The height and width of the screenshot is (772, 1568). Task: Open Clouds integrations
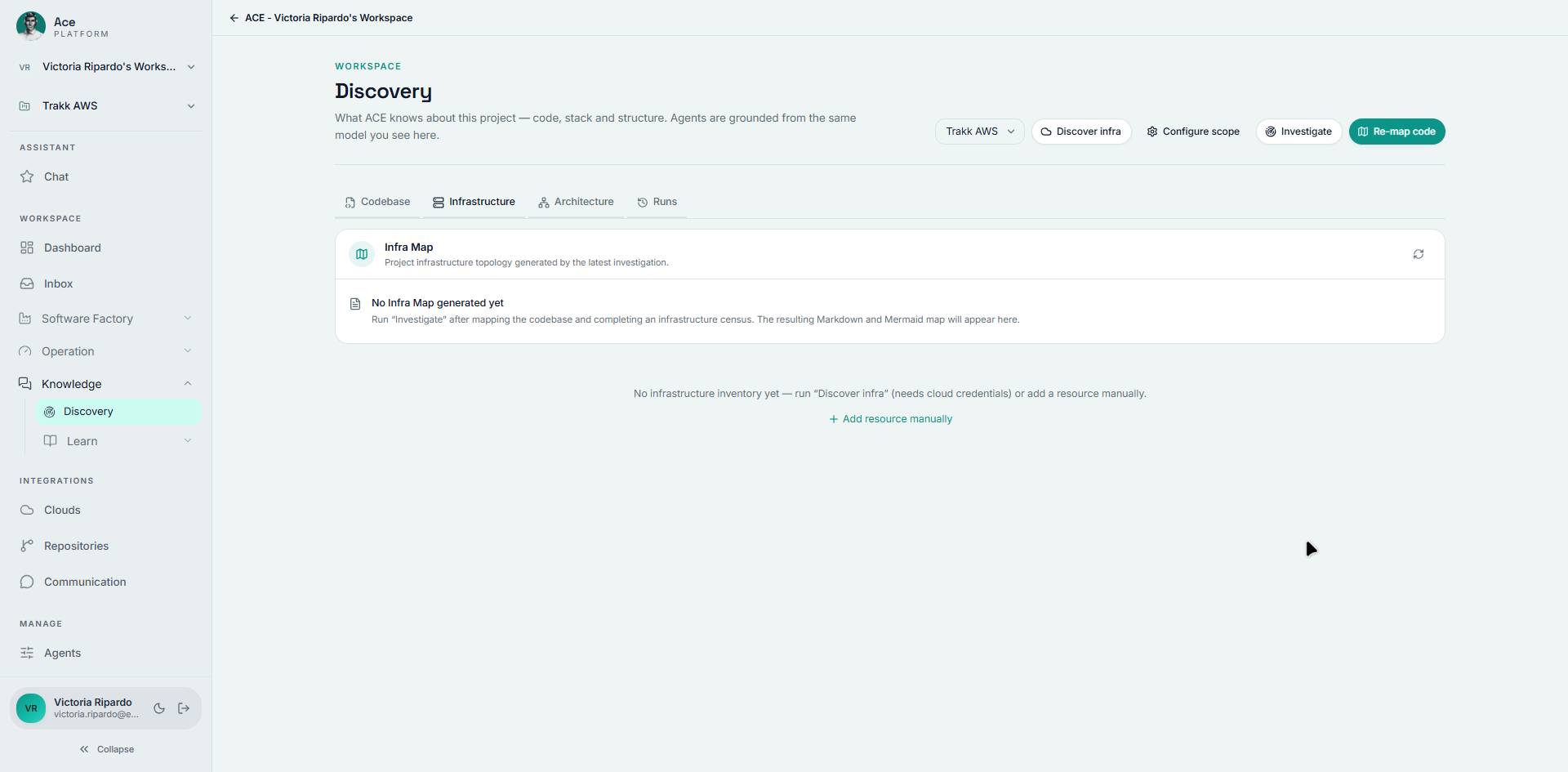(106, 510)
